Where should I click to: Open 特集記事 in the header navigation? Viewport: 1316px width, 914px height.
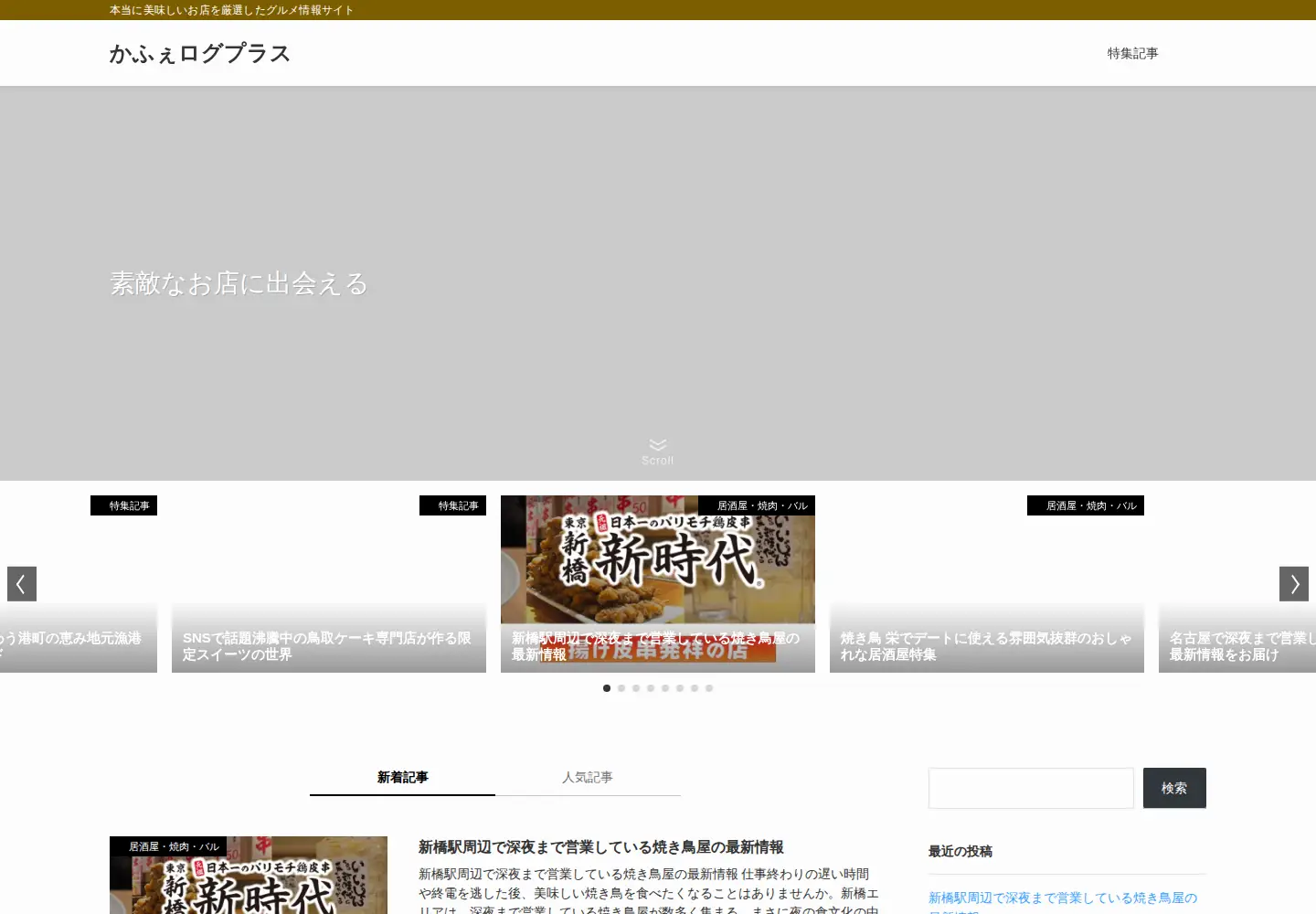[x=1132, y=53]
